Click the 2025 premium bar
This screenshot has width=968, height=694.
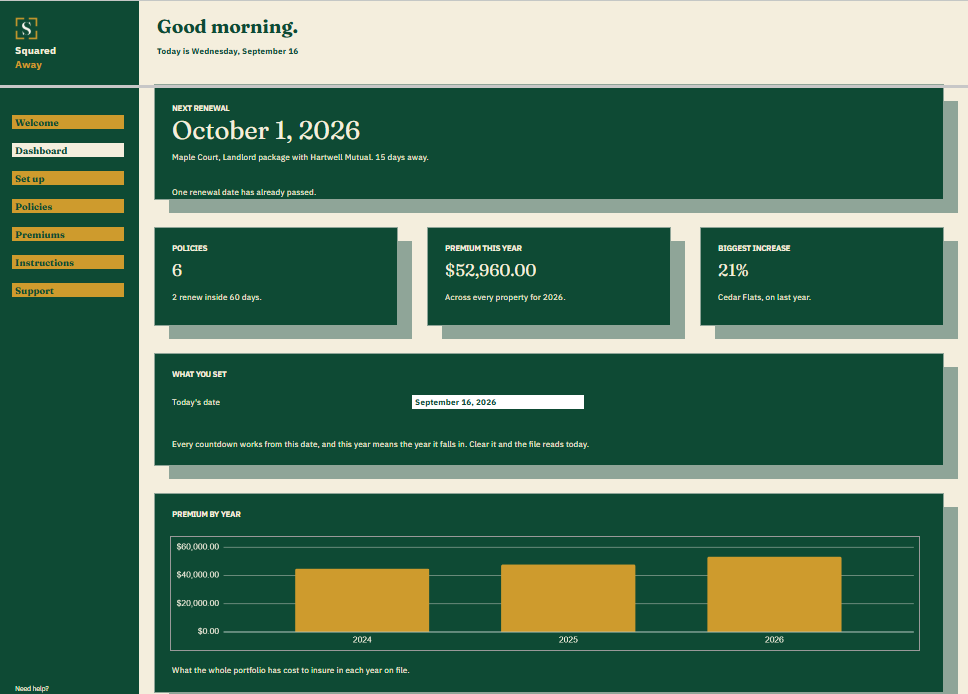click(x=568, y=598)
